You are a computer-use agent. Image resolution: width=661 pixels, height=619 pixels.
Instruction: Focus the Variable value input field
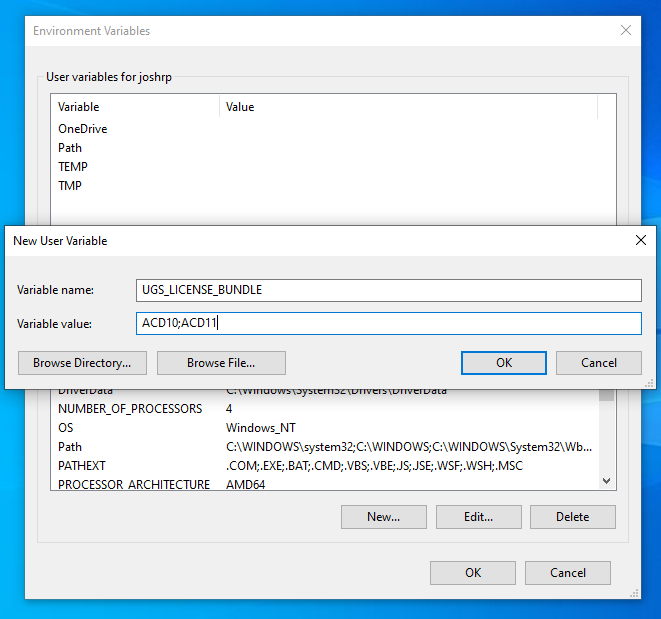pyautogui.click(x=390, y=323)
